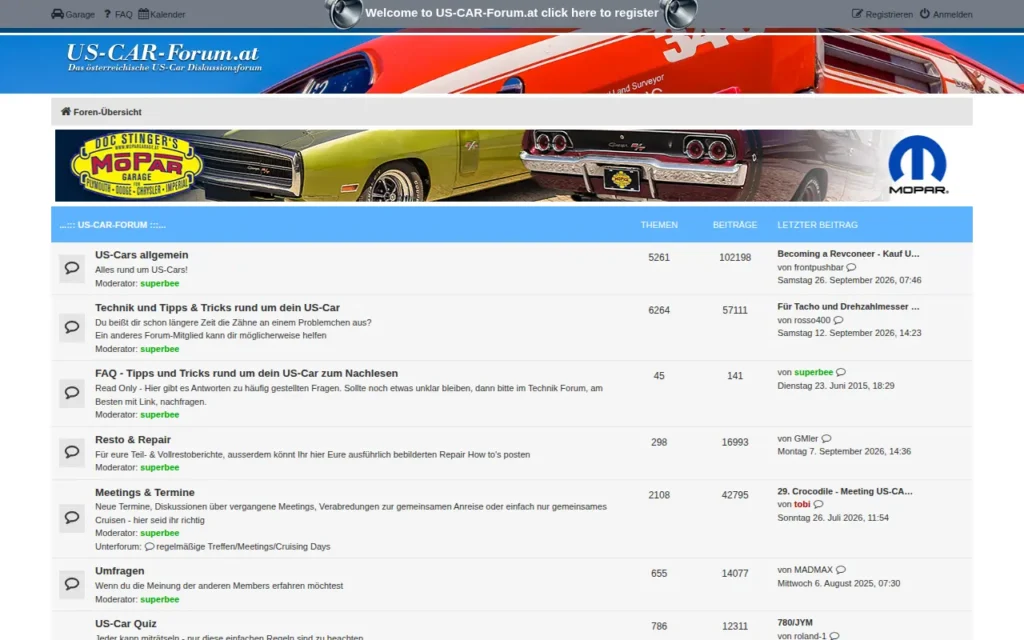Screen dimensions: 1024x640
Task: Open the '29. Crocodile - Meeting' last post
Action: click(844, 491)
